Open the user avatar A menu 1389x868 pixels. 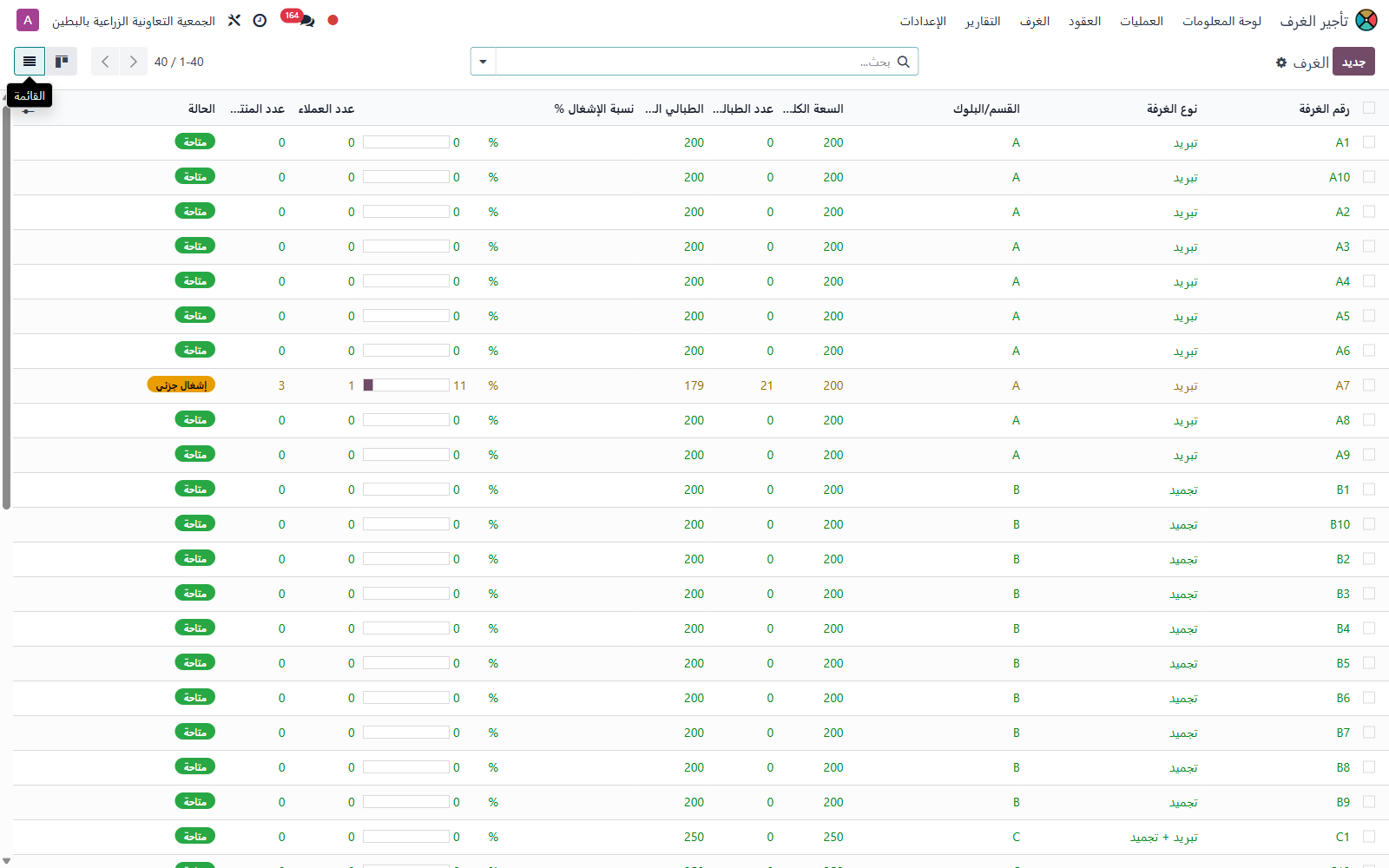coord(28,20)
